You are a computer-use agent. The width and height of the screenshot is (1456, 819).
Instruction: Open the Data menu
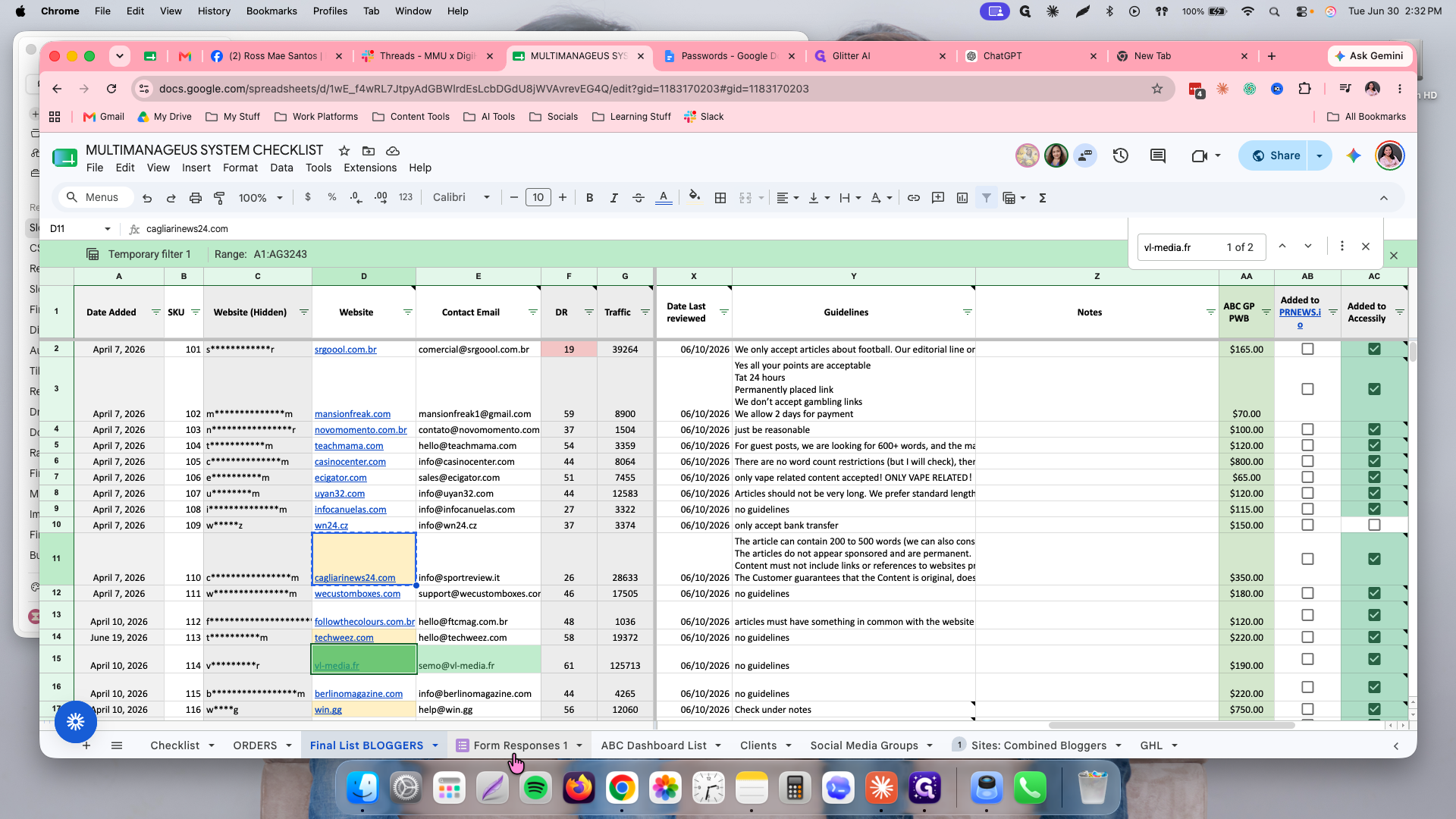pyautogui.click(x=281, y=168)
